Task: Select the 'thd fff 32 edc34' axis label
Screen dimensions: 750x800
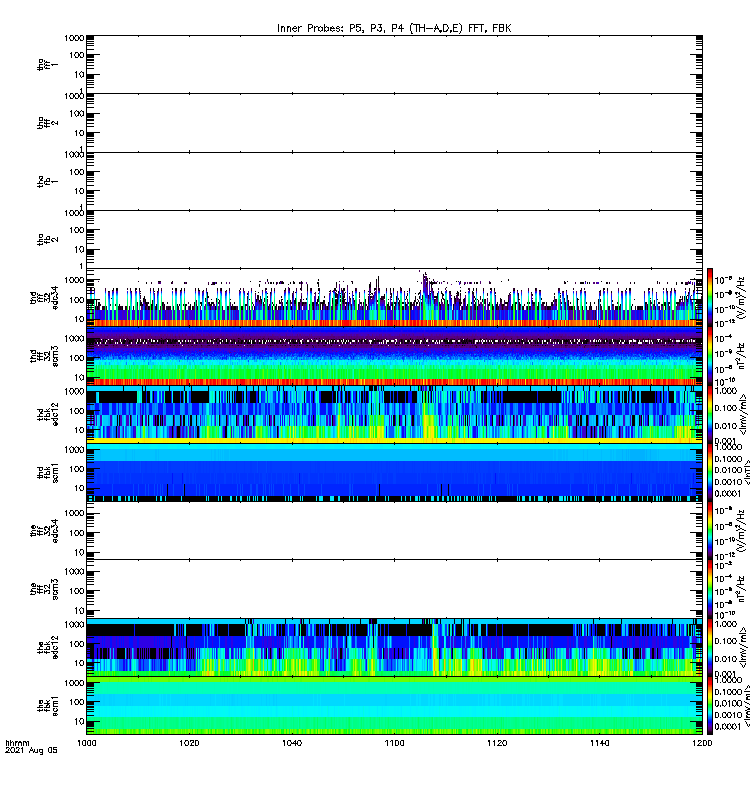Action: (x=44, y=298)
